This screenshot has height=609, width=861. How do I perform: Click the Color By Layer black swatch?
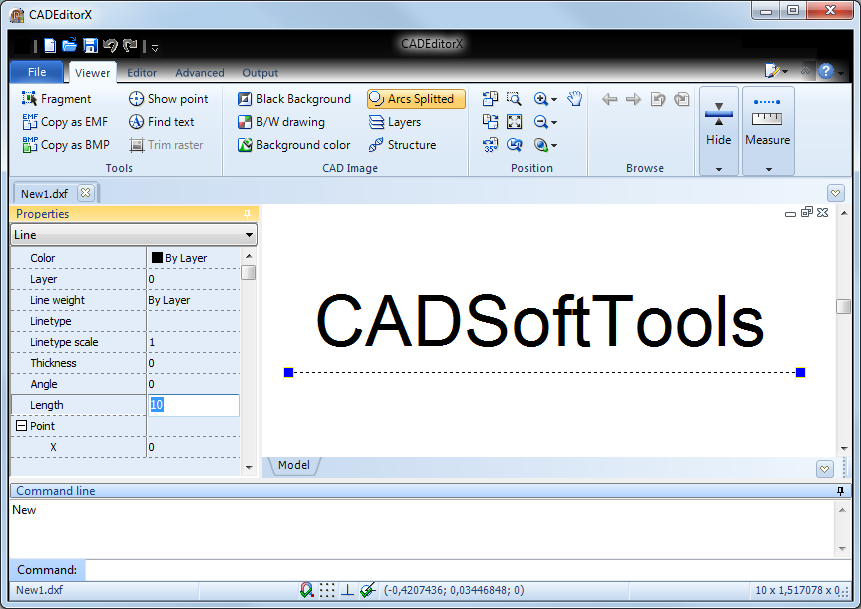(157, 258)
